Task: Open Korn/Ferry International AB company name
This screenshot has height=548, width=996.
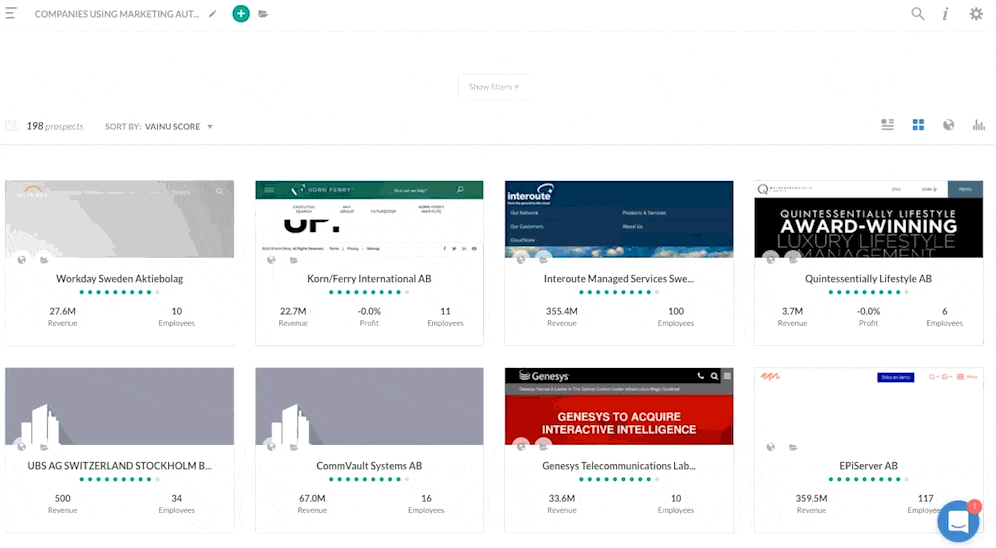Action: pos(369,279)
